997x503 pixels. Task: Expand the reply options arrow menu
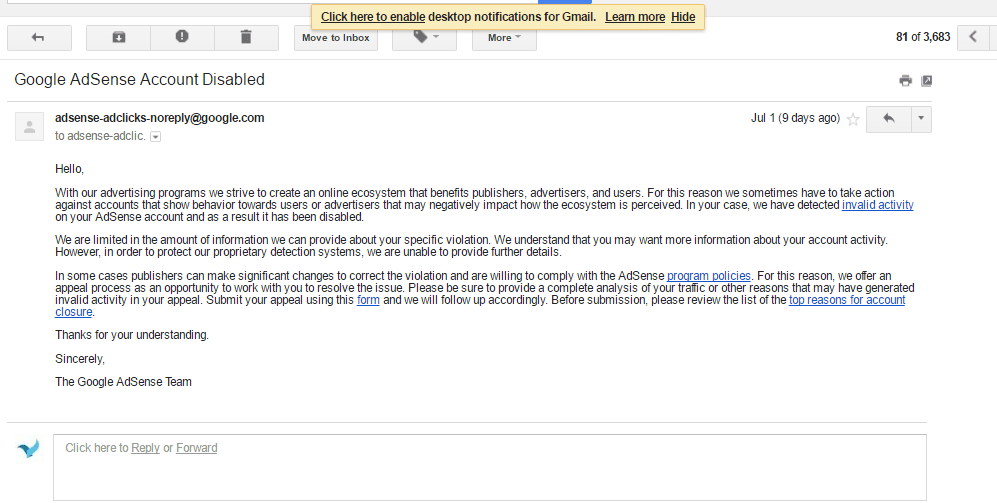point(921,118)
